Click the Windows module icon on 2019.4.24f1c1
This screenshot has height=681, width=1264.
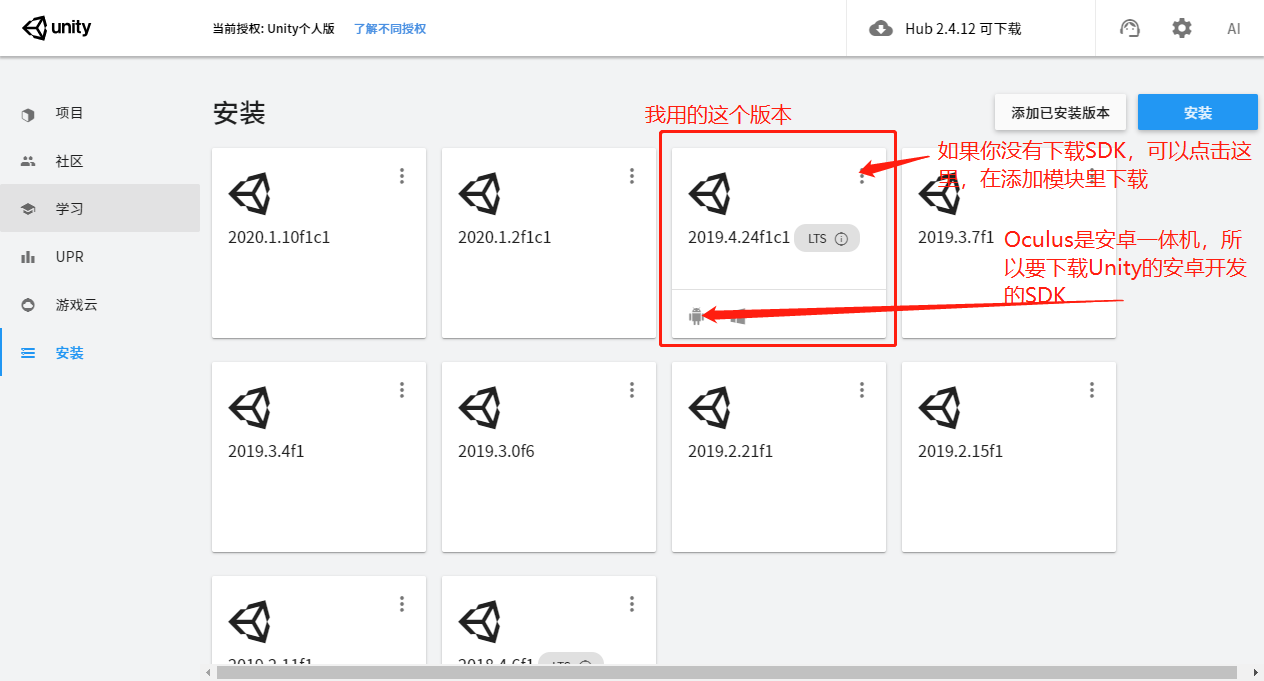pyautogui.click(x=738, y=316)
